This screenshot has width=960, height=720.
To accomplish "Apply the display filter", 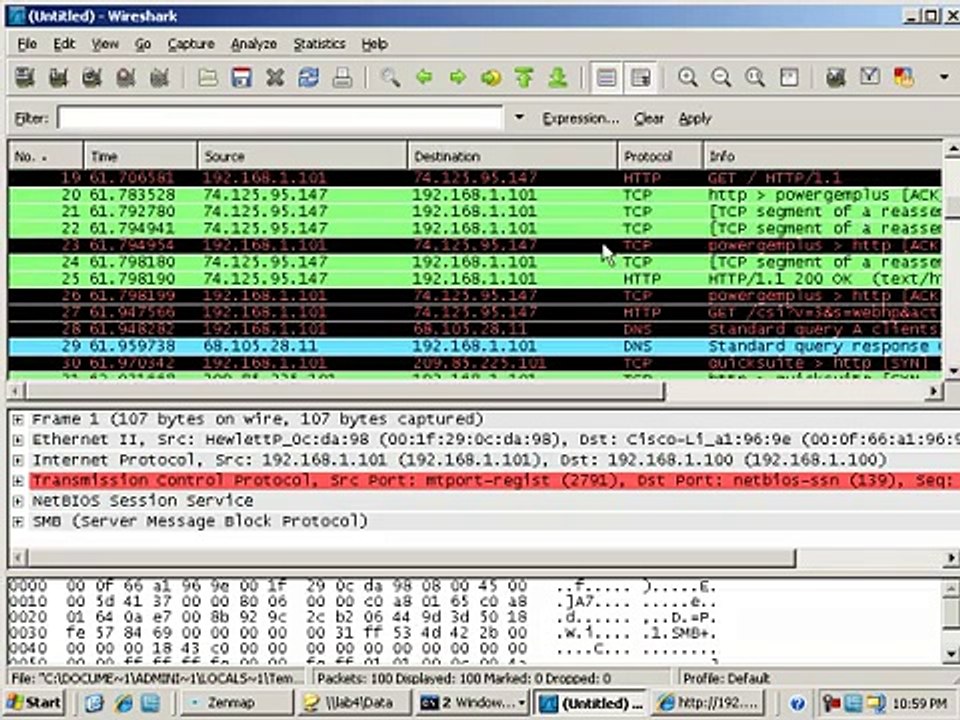I will click(695, 118).
